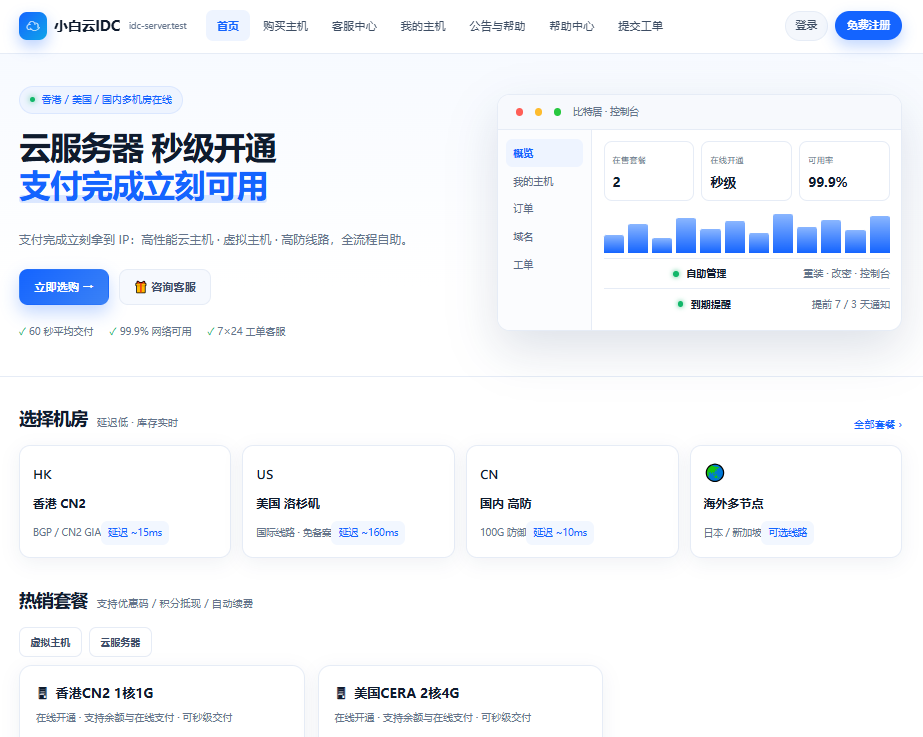Click 重装 · 改密 · 控制台 text
This screenshot has height=737, width=923.
tap(846, 274)
